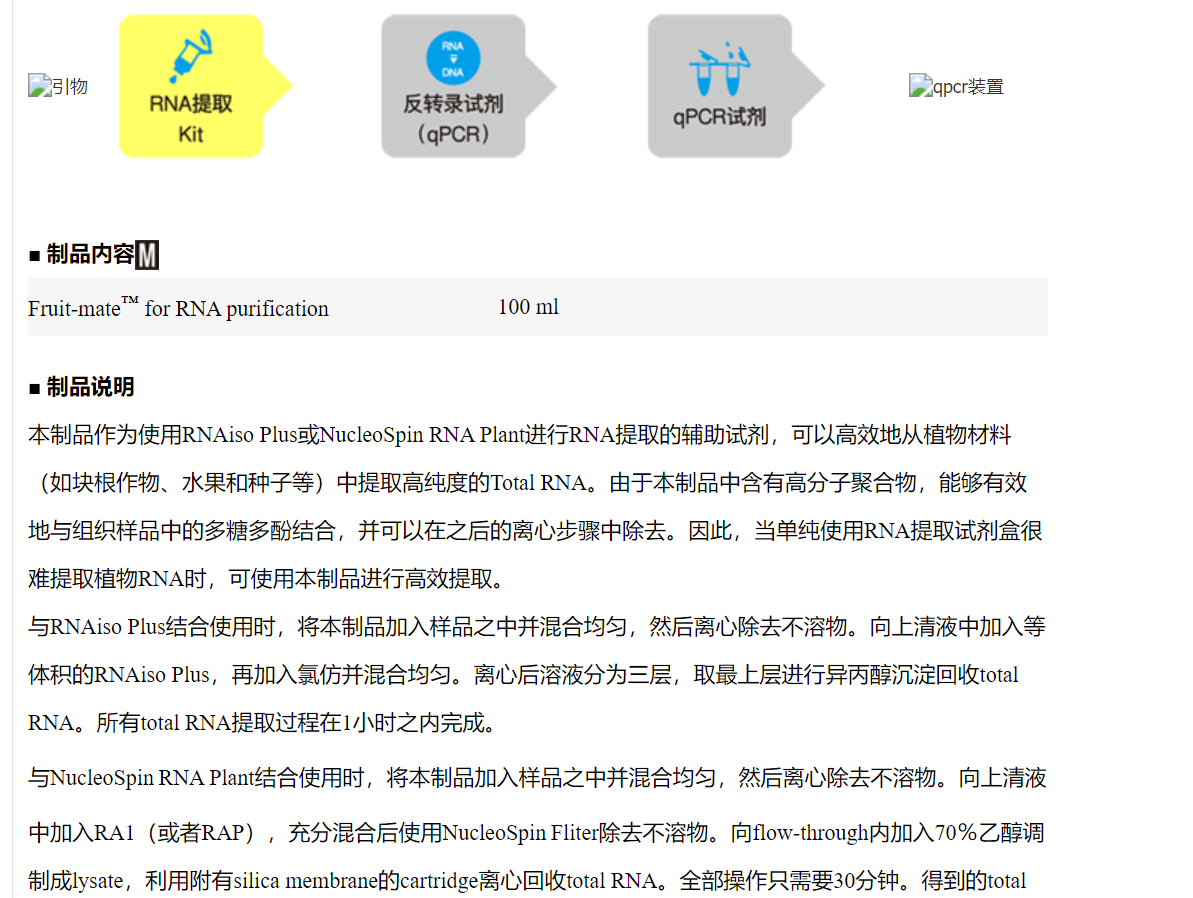
Task: Click the broken qpcr装置 image placeholder
Action: click(x=956, y=87)
